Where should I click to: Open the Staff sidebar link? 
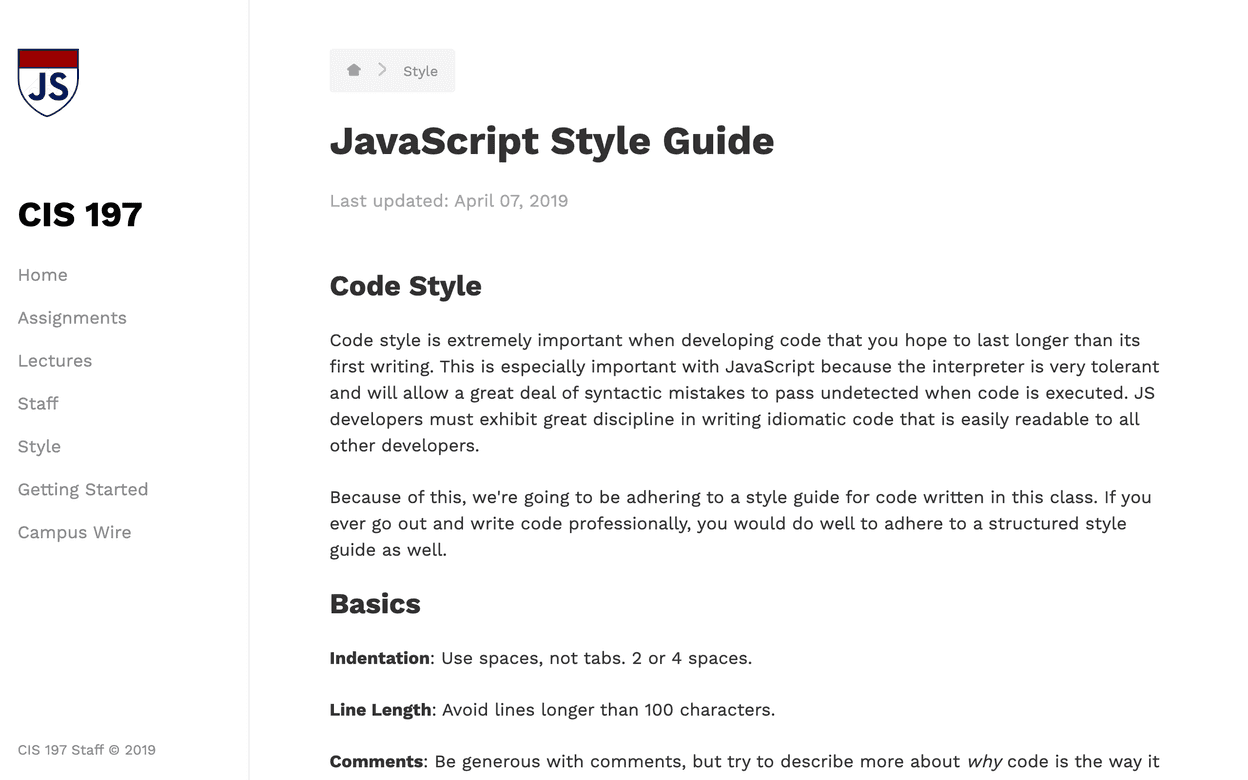38,404
